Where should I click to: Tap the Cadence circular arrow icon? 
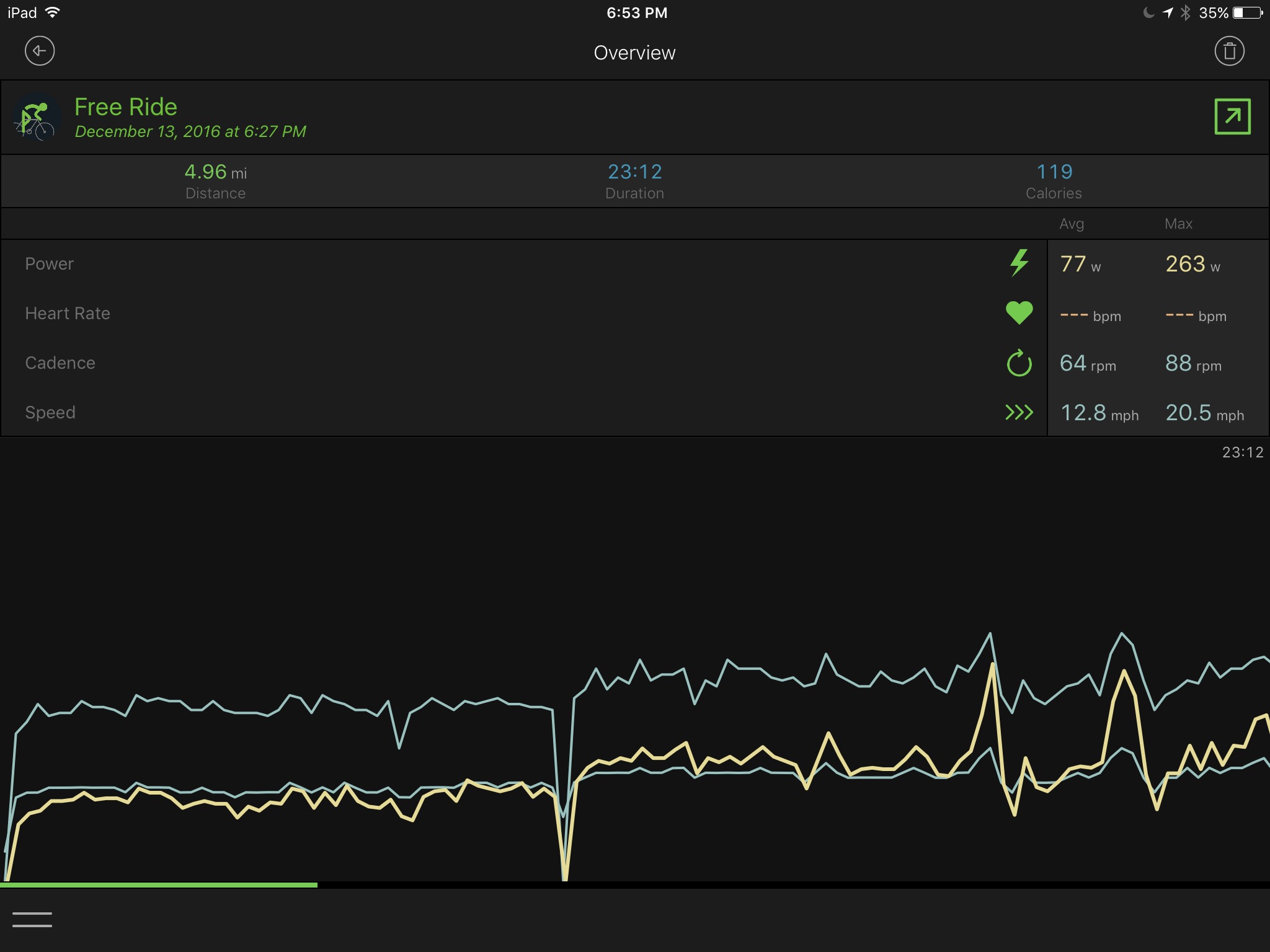tap(1019, 363)
